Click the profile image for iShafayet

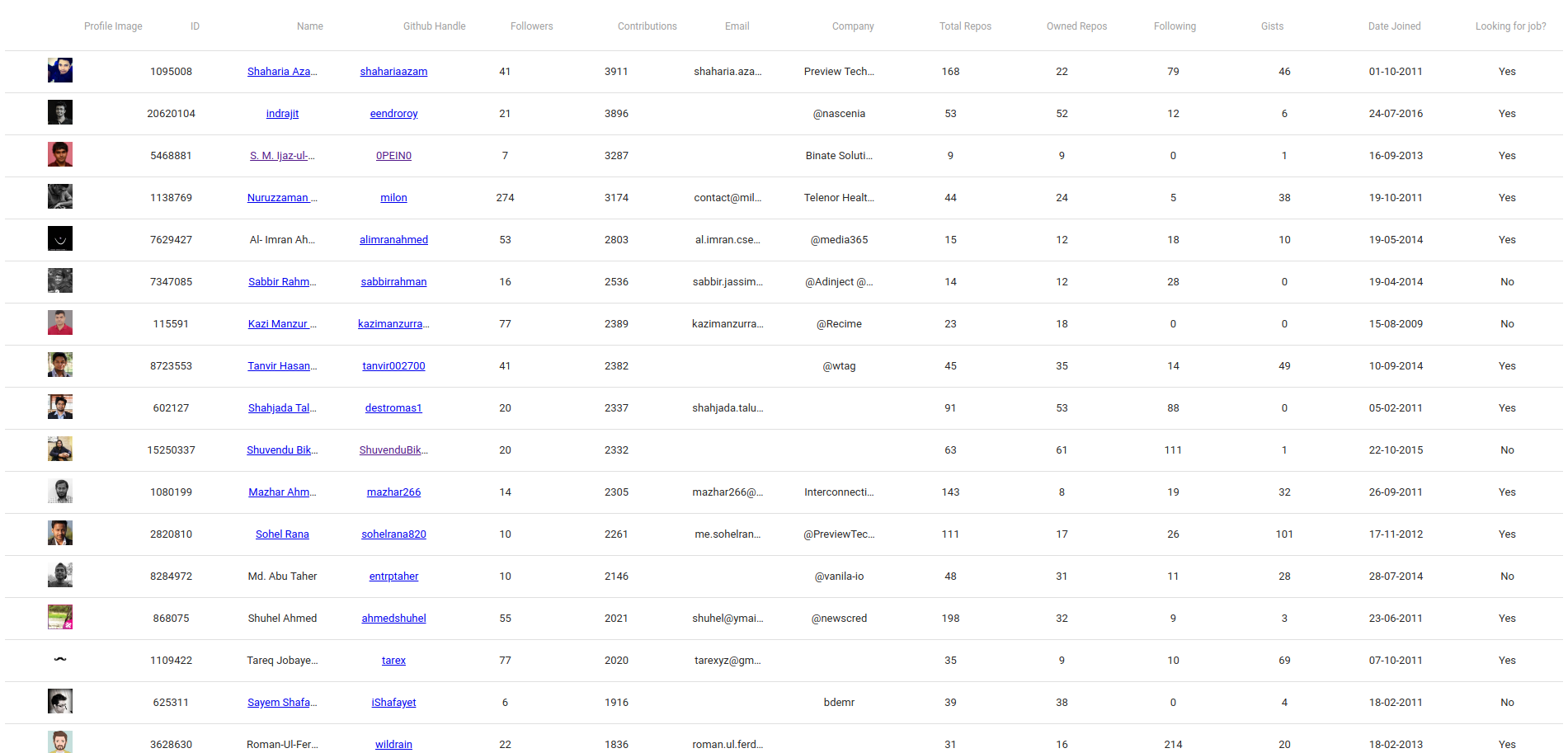tap(60, 702)
